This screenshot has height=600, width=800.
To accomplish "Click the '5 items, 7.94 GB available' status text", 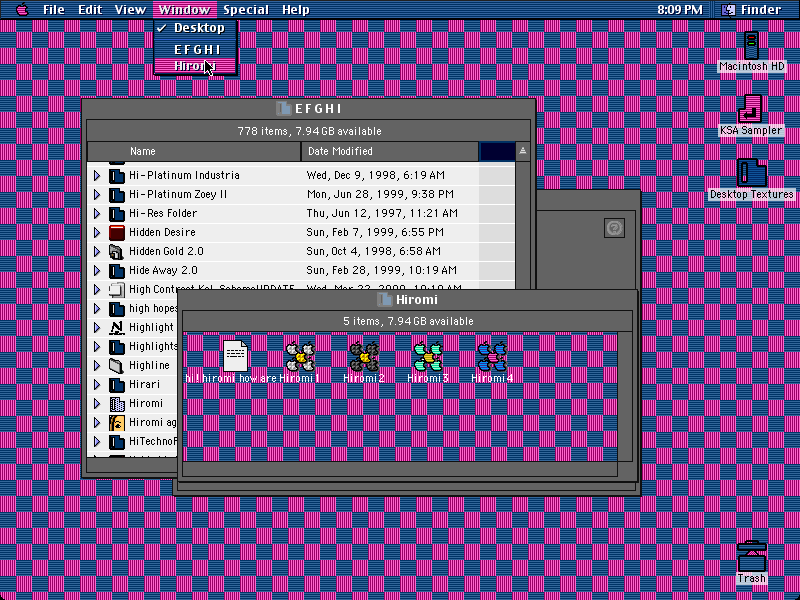I will pyautogui.click(x=408, y=321).
